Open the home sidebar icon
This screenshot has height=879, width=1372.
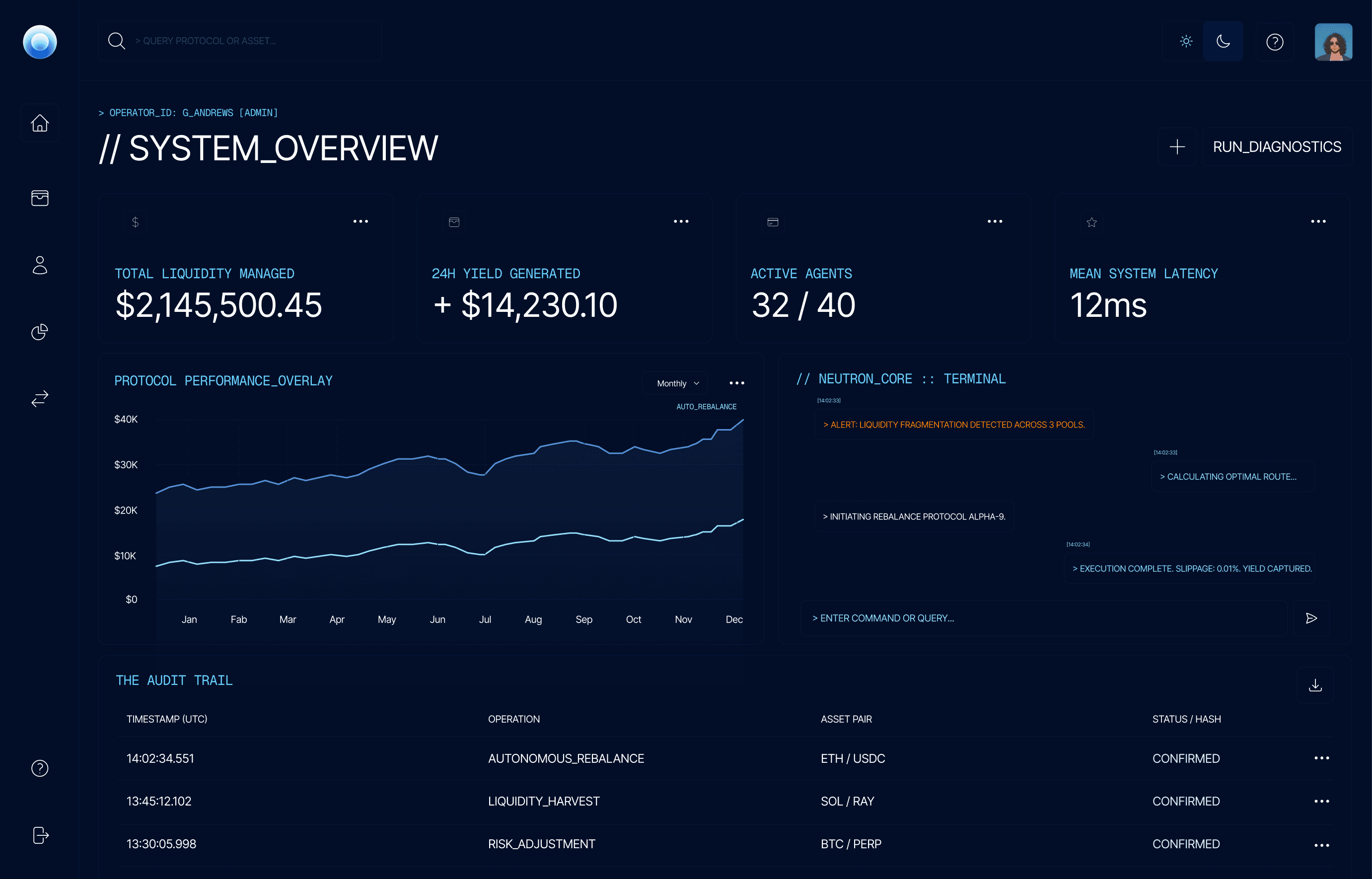[x=39, y=123]
